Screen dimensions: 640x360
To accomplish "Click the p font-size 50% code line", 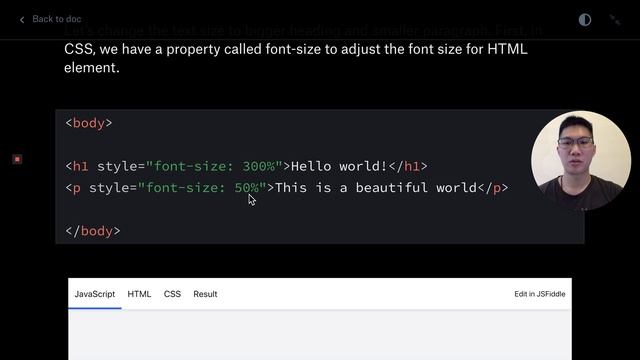I will [x=287, y=188].
